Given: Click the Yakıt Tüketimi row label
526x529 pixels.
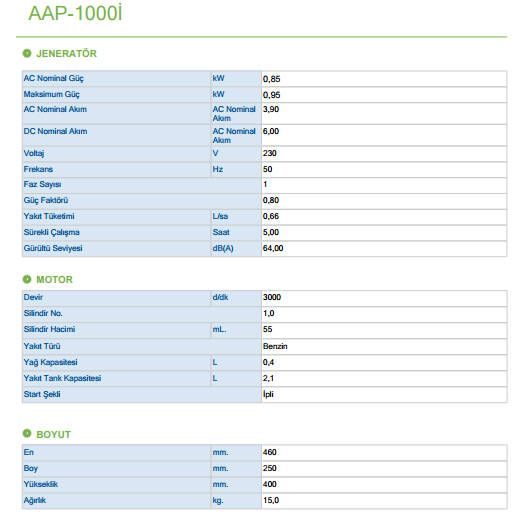Looking at the screenshot, I should point(49,216).
